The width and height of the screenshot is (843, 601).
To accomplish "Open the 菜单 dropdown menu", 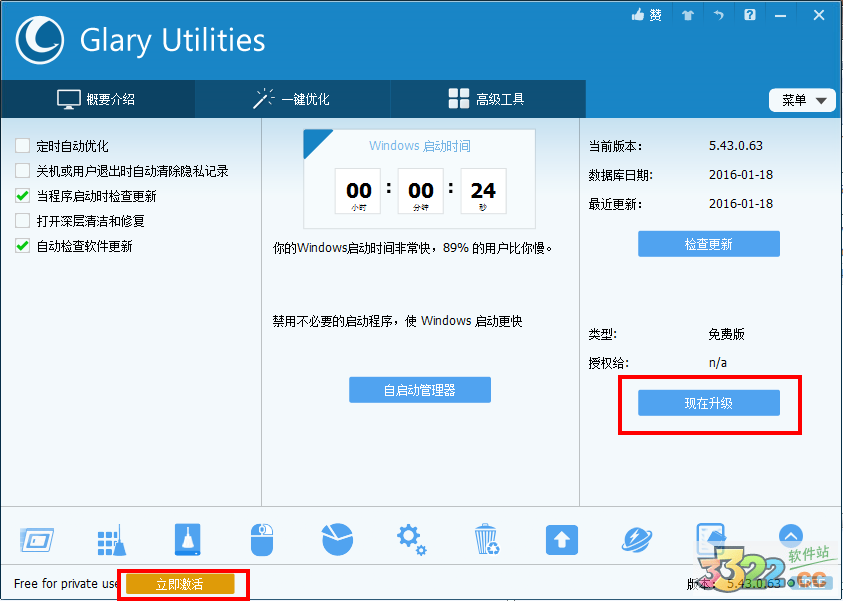I will point(803,100).
